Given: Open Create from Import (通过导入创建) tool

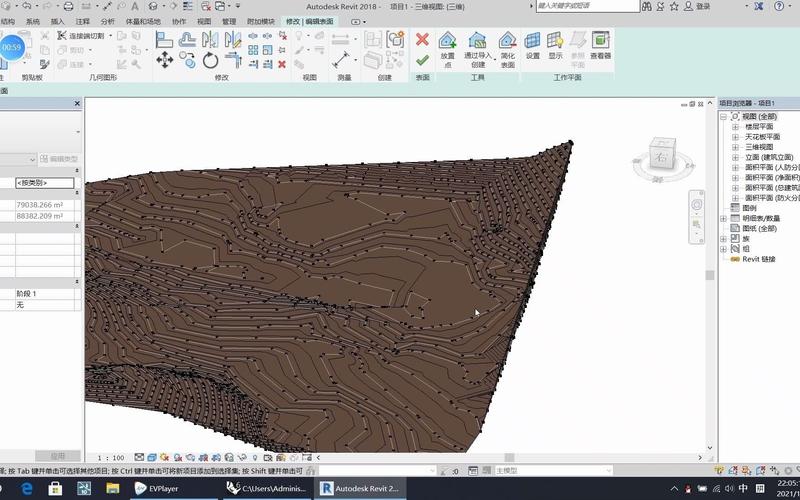Looking at the screenshot, I should pos(478,49).
